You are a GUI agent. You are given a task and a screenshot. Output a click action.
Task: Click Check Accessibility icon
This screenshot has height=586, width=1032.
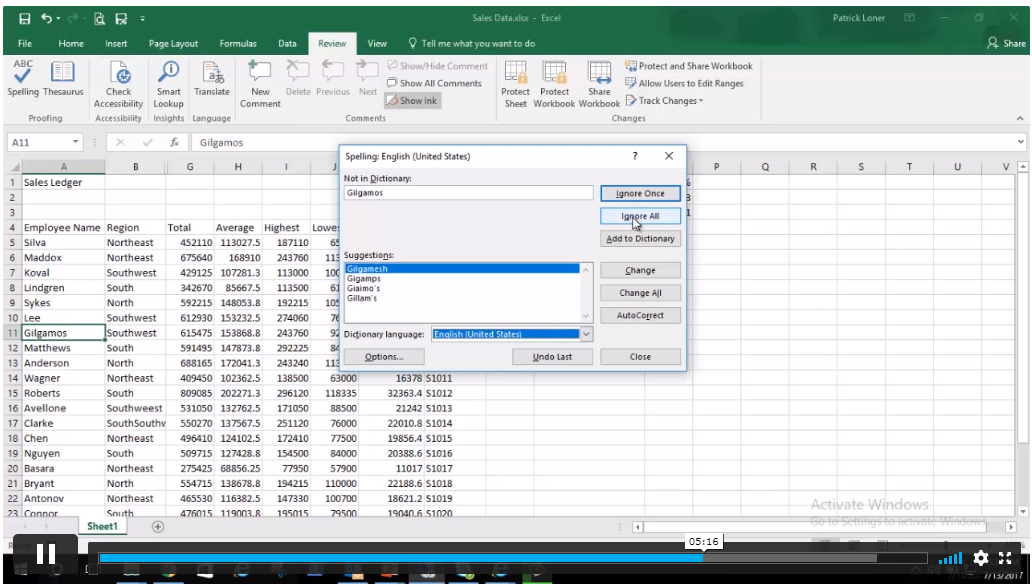[118, 84]
